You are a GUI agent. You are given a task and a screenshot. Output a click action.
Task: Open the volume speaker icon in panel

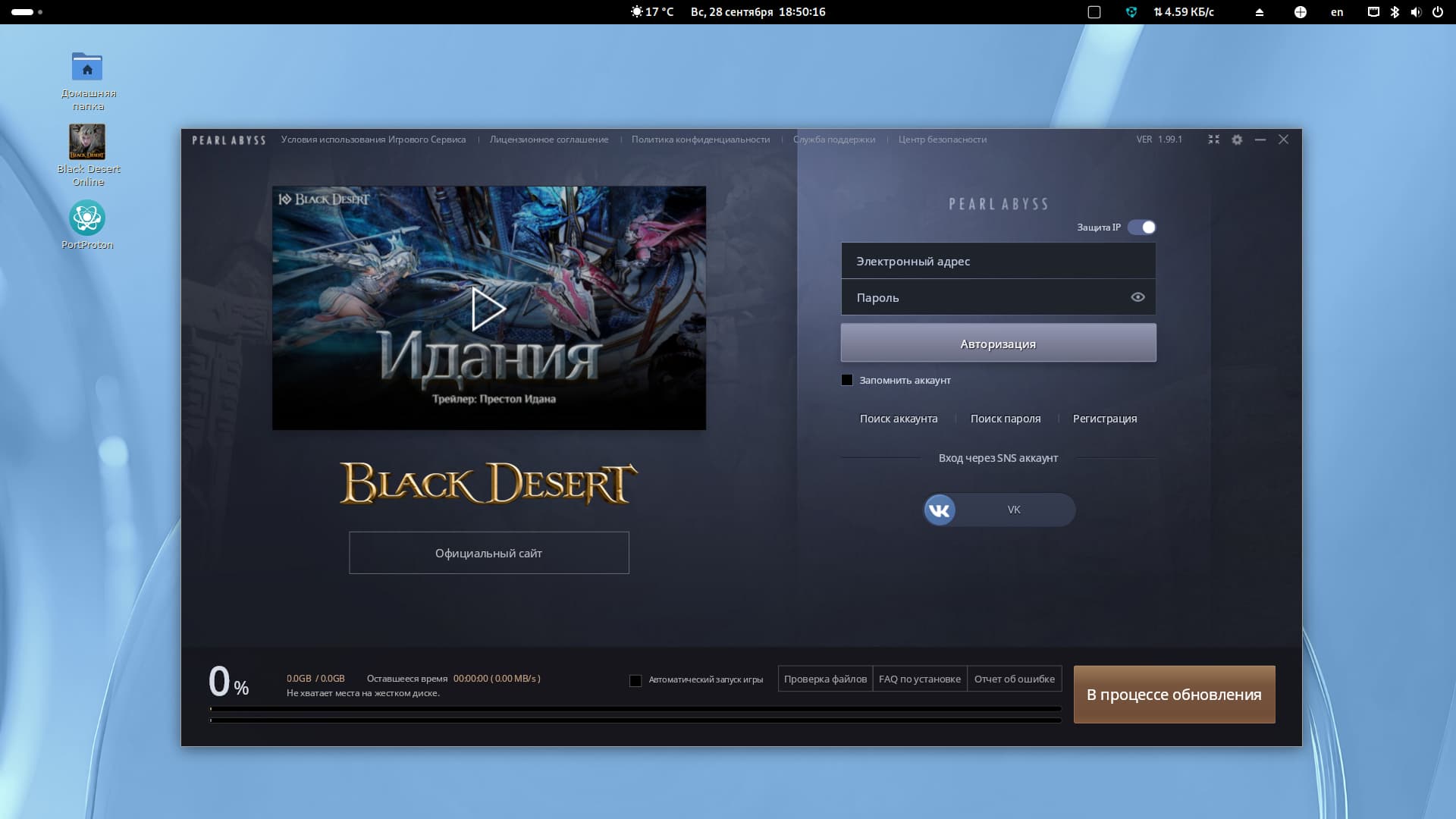pyautogui.click(x=1415, y=12)
